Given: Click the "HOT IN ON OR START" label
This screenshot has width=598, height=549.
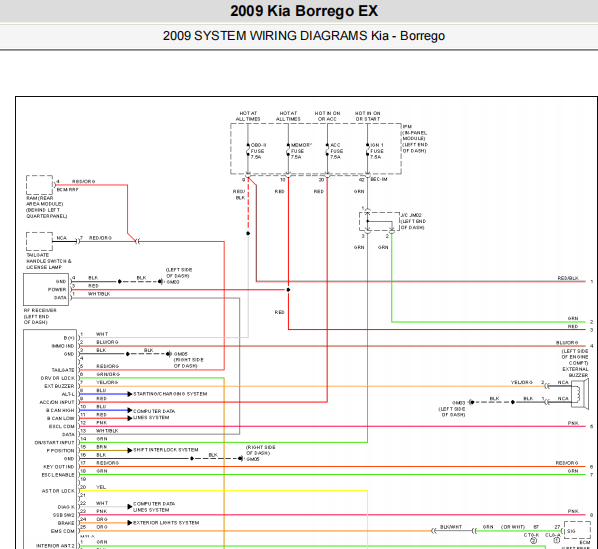Looking at the screenshot, I should point(368,116).
